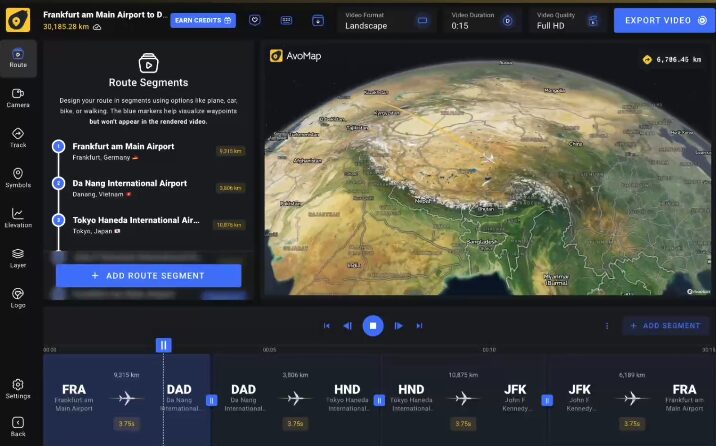This screenshot has width=716, height=446.
Task: Click the Back icon in sidebar
Action: click(18, 427)
